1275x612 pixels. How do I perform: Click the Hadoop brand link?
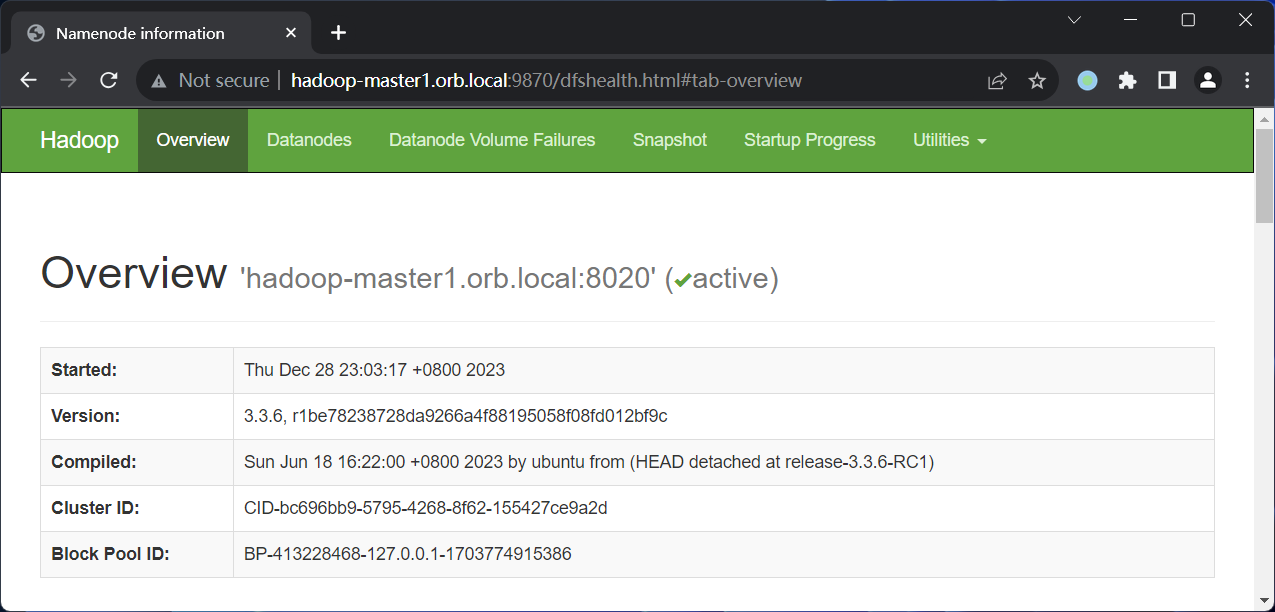79,140
